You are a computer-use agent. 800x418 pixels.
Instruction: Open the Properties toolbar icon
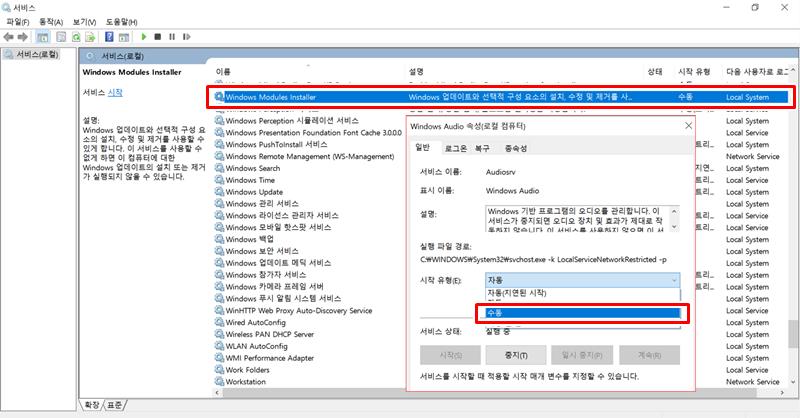click(61, 37)
